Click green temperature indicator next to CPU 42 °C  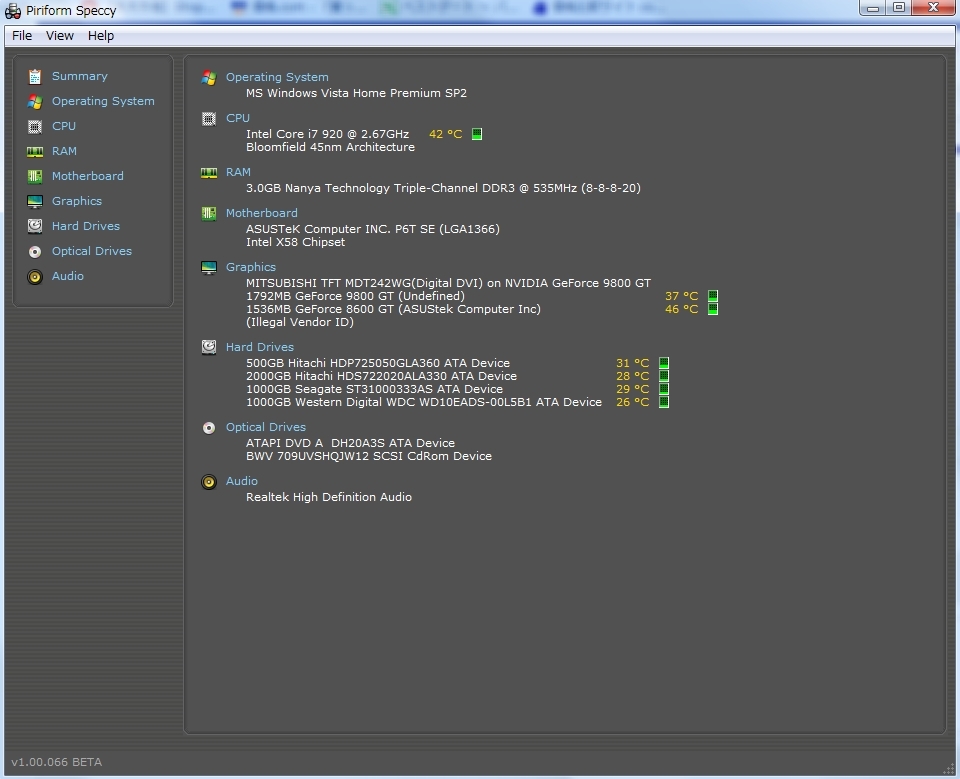click(477, 134)
